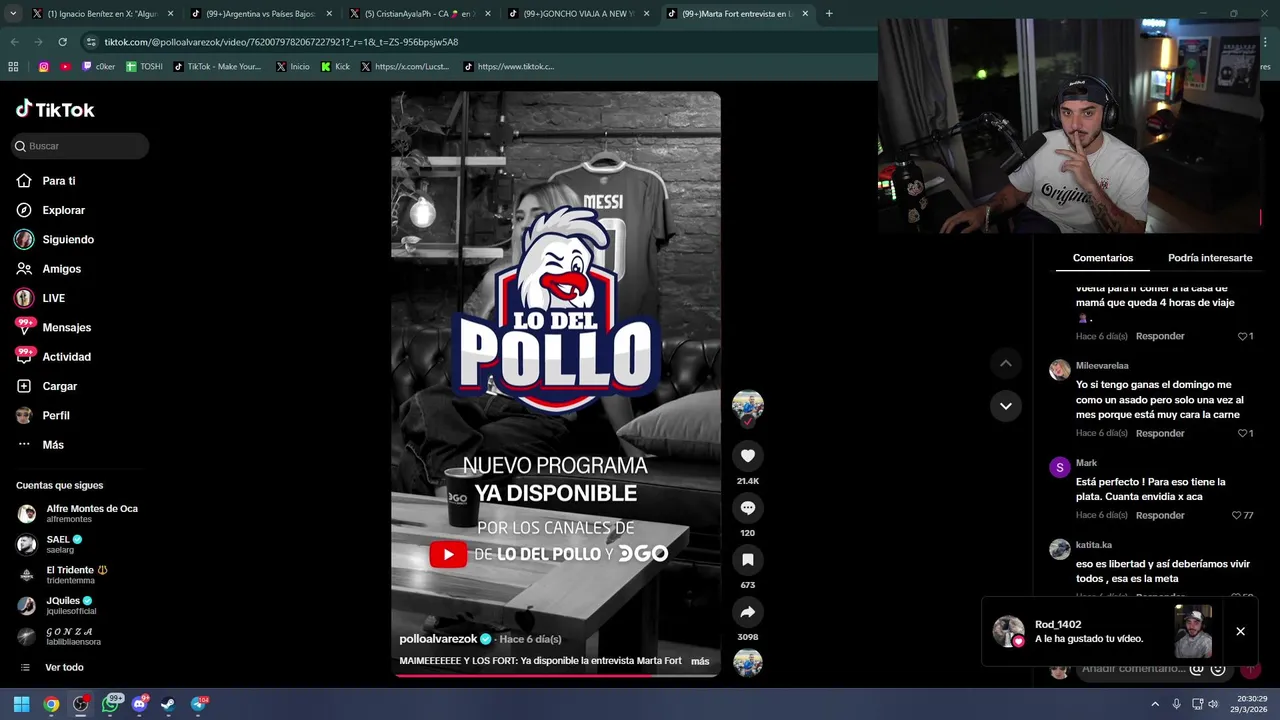Open polloalvarezok profile link on video
The image size is (1280, 720).
pos(438,639)
